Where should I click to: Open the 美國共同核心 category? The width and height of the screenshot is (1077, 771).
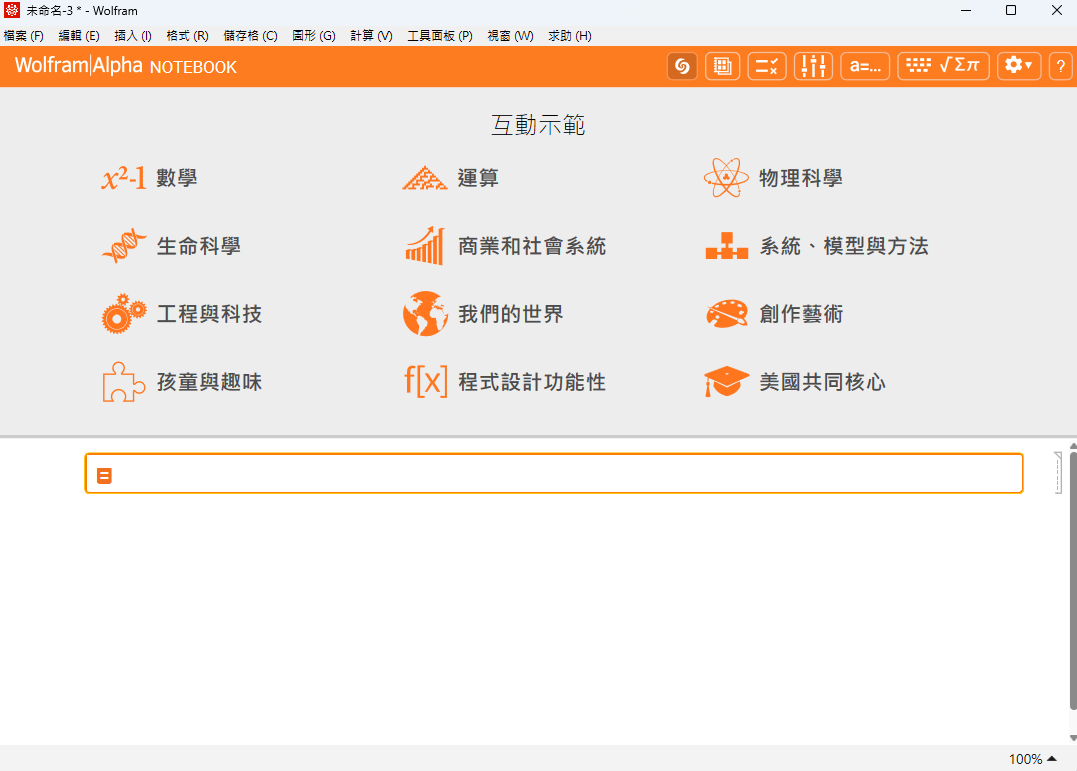[822, 382]
